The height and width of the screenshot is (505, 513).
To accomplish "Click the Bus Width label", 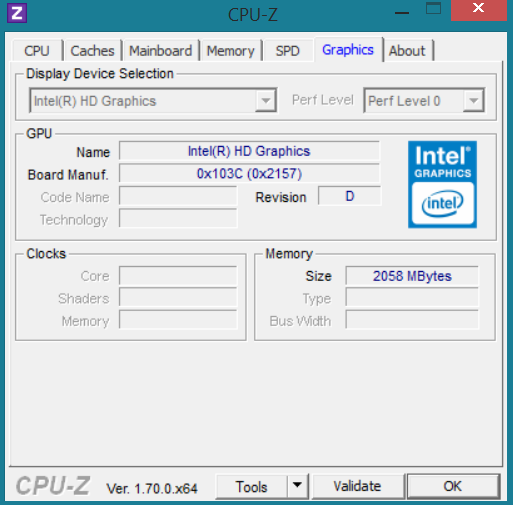I will pos(300,321).
